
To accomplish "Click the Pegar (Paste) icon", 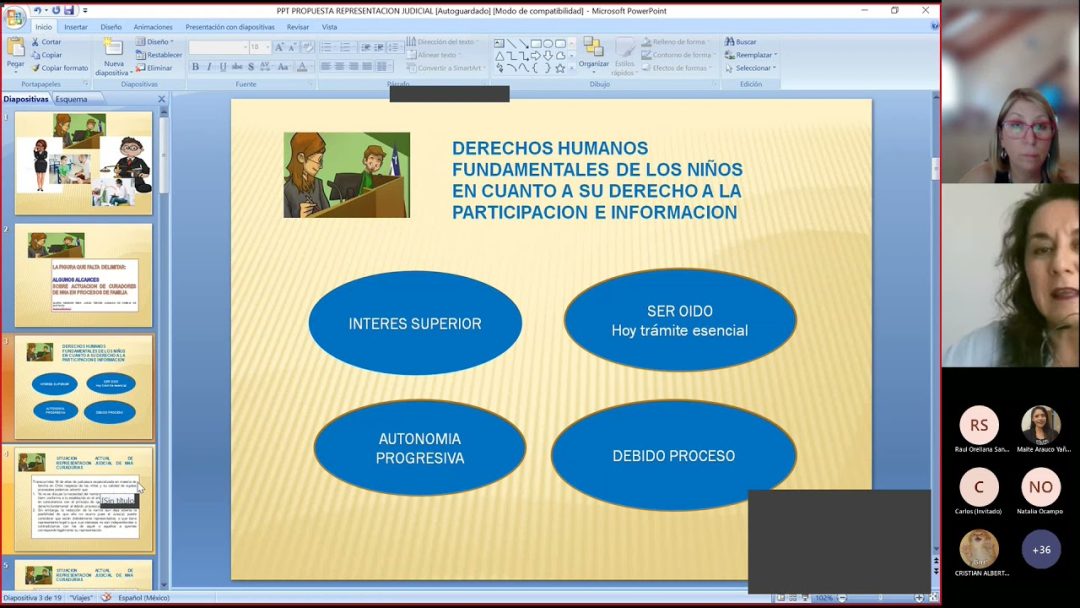I will pos(15,49).
